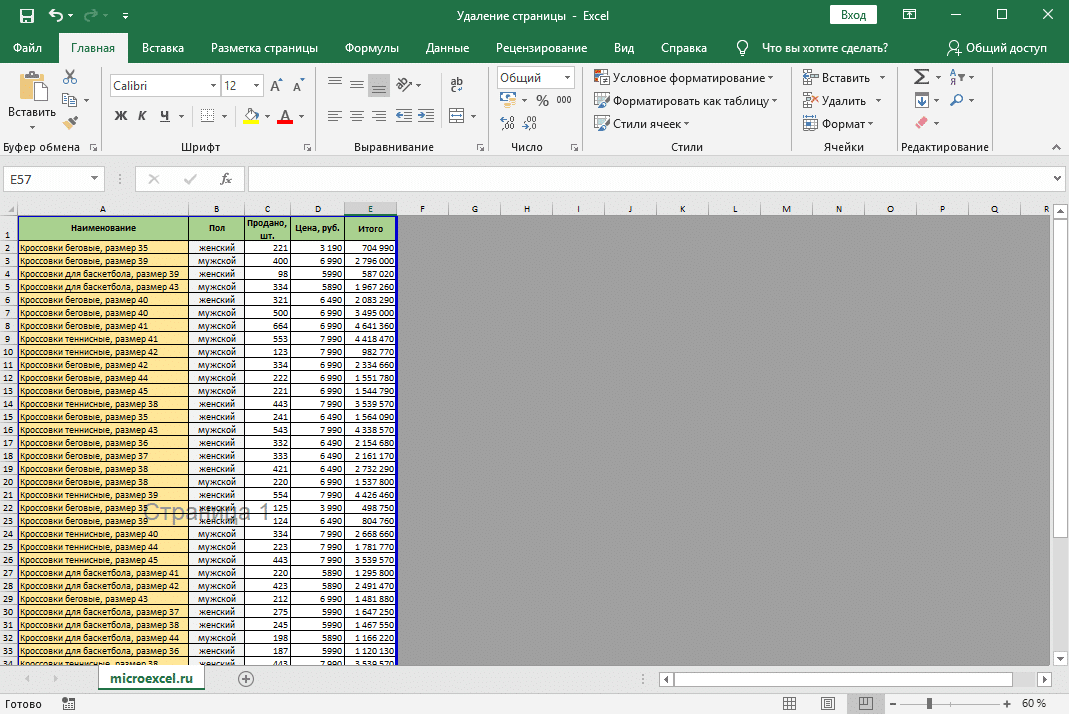Add a new sheet with plus icon
This screenshot has width=1069, height=714.
246,679
